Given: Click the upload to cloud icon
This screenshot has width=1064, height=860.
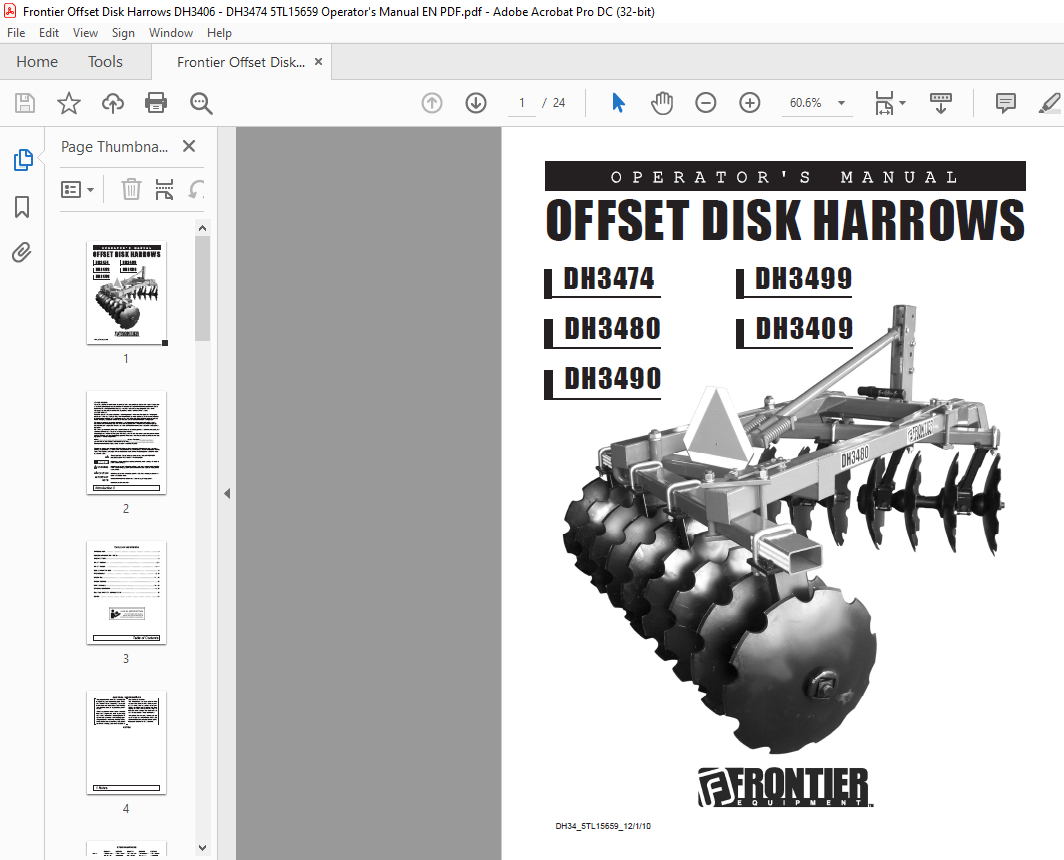Looking at the screenshot, I should [113, 103].
